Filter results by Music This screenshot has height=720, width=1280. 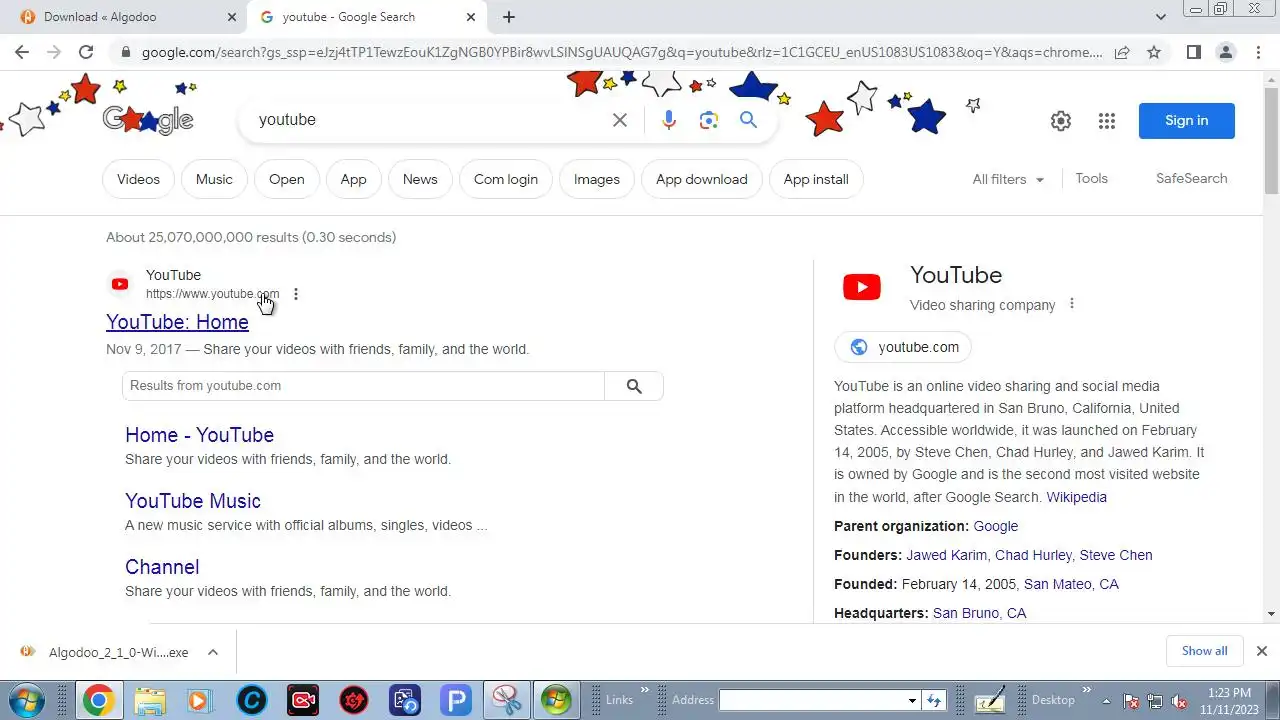214,179
